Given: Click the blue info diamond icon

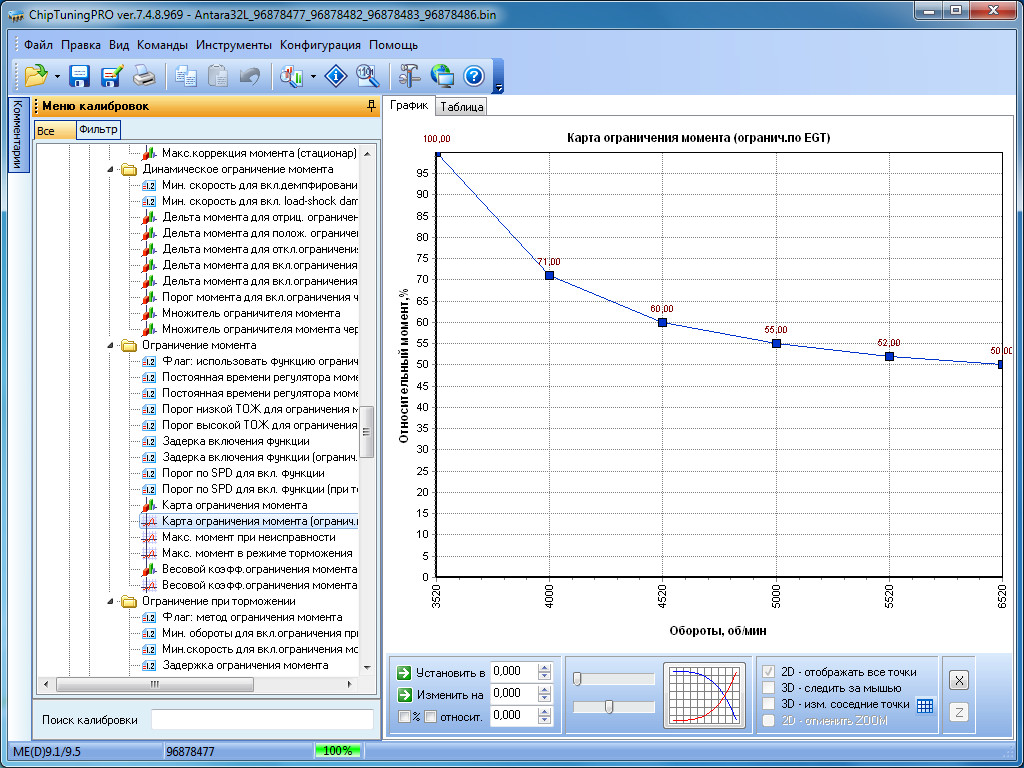Looking at the screenshot, I should click(x=337, y=76).
